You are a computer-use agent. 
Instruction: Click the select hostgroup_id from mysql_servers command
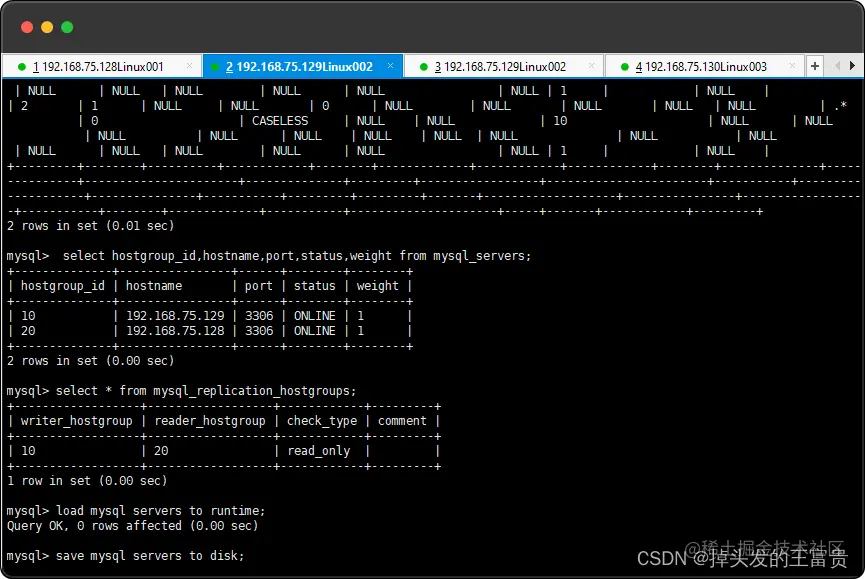pyautogui.click(x=297, y=256)
